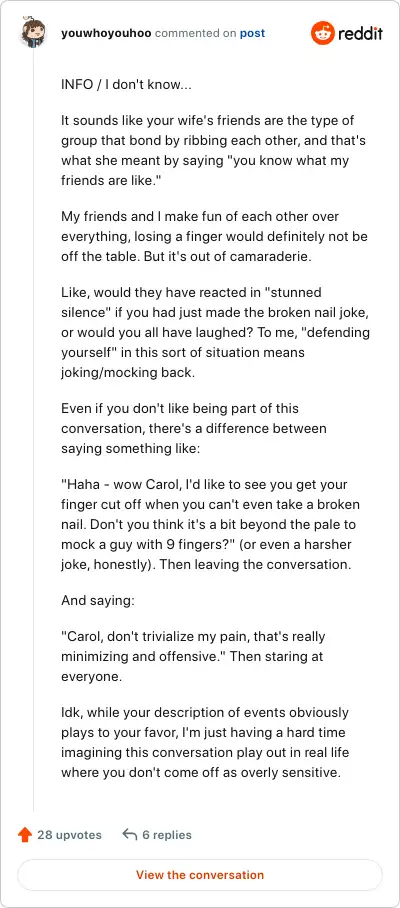Select the 28 upvotes count

point(69,834)
